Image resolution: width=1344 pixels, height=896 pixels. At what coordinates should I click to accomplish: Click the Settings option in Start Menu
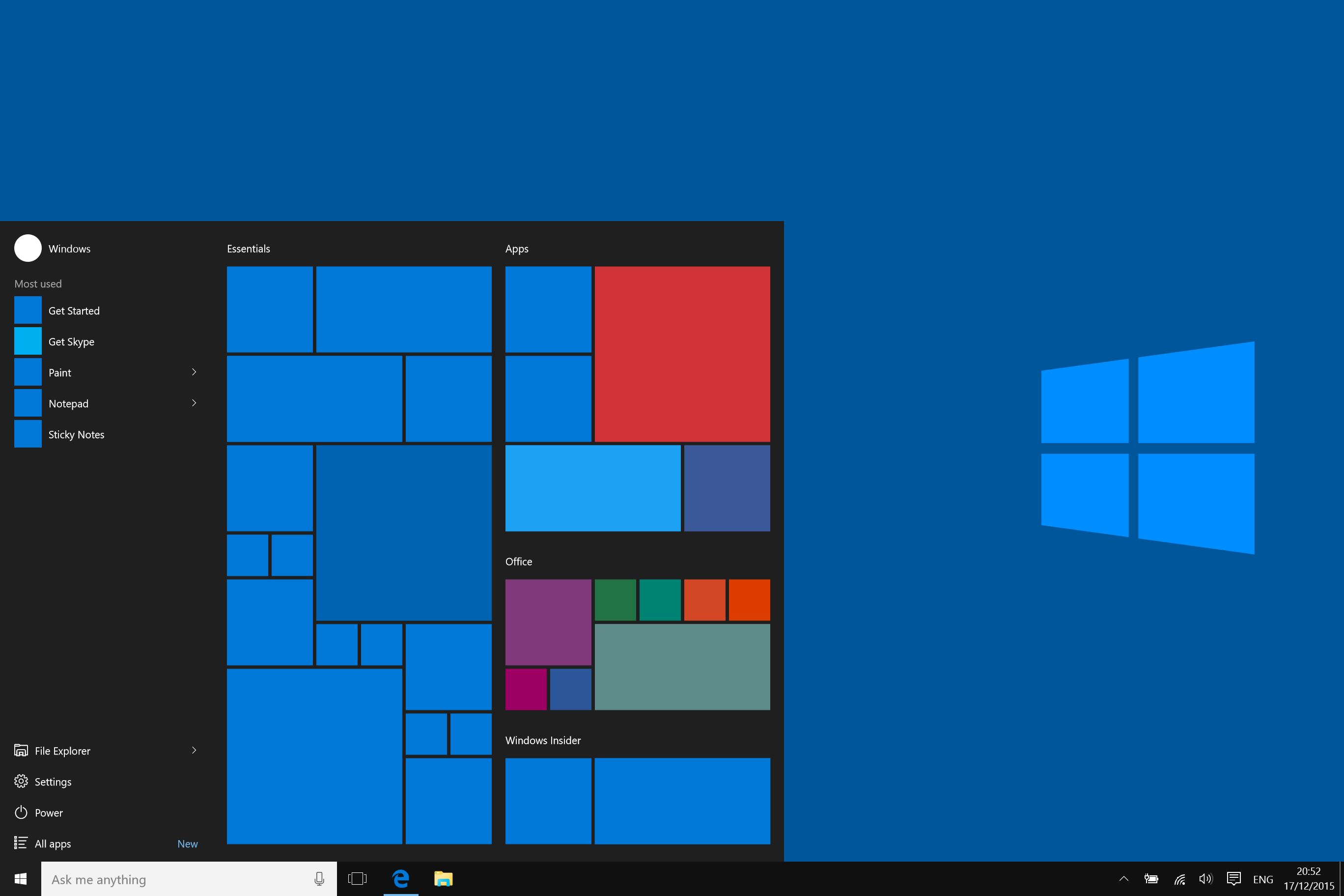point(53,781)
